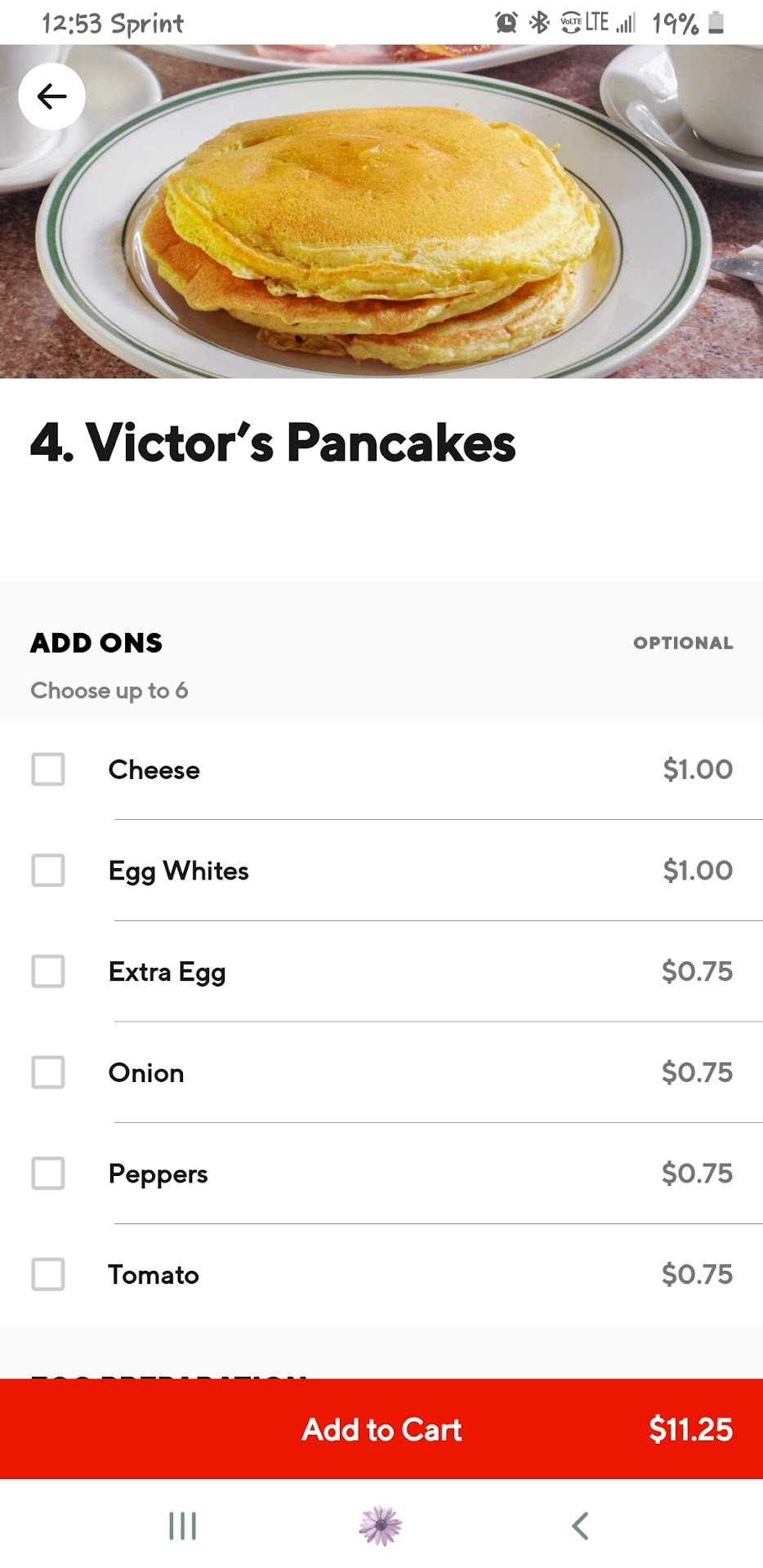Screen dimensions: 763x1568
Task: Open recent apps from navigation bar
Action: (182, 1525)
